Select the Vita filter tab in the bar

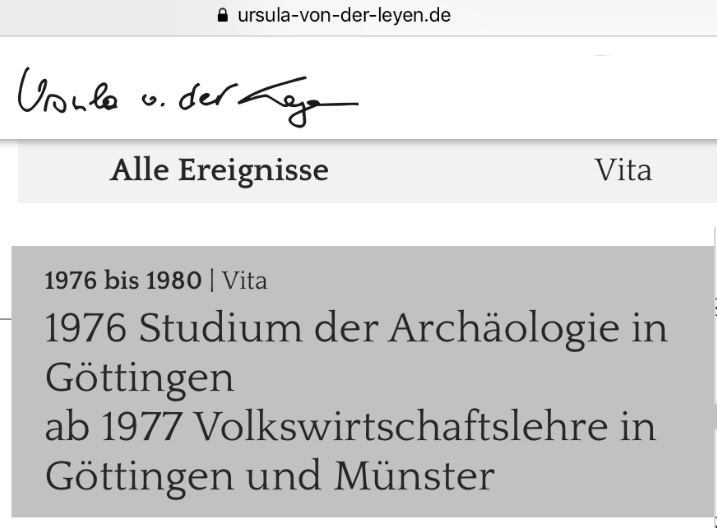point(623,171)
